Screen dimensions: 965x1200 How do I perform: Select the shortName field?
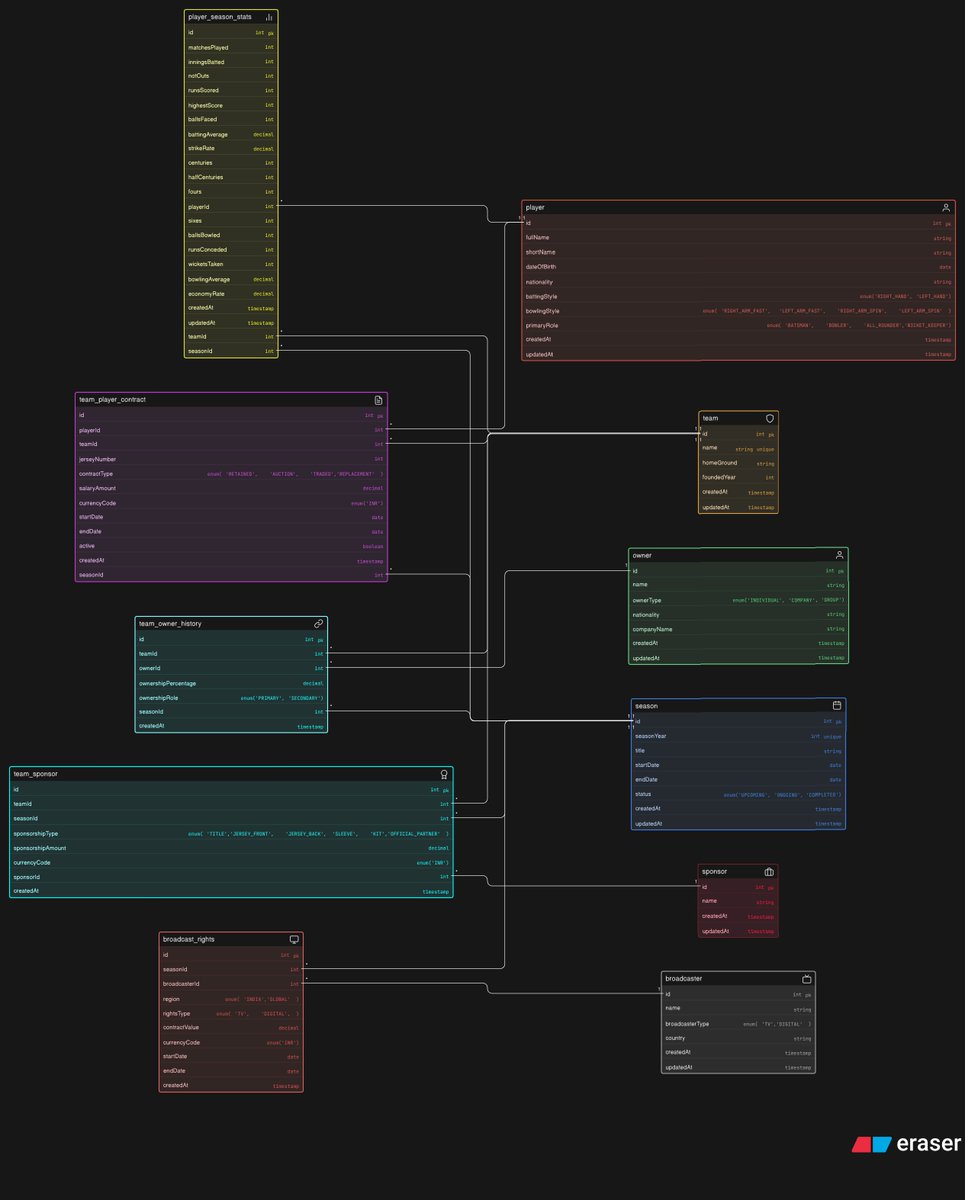pyautogui.click(x=738, y=252)
